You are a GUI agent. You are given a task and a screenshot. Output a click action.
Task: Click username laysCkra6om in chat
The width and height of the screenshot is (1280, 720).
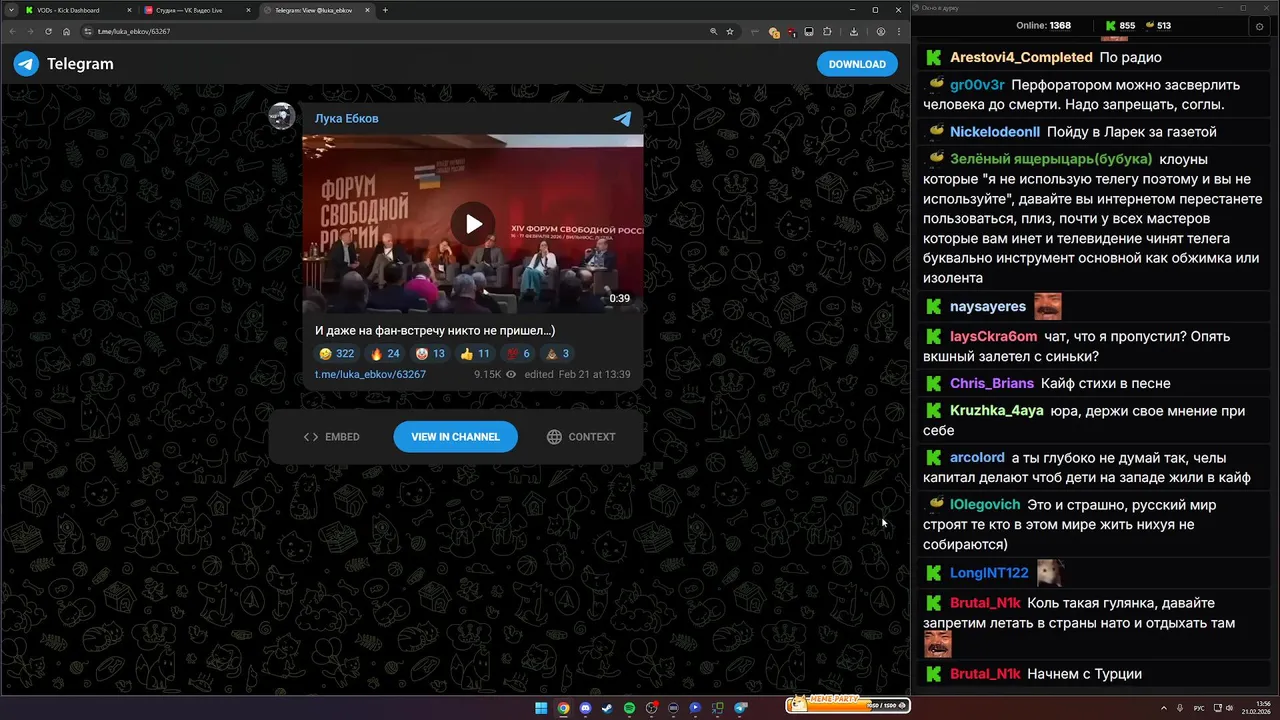click(994, 336)
